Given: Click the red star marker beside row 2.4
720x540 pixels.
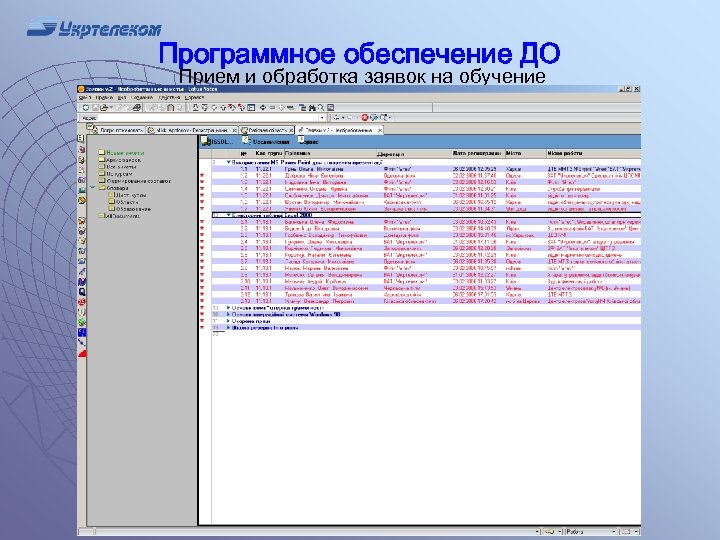Looking at the screenshot, I should coord(202,242).
